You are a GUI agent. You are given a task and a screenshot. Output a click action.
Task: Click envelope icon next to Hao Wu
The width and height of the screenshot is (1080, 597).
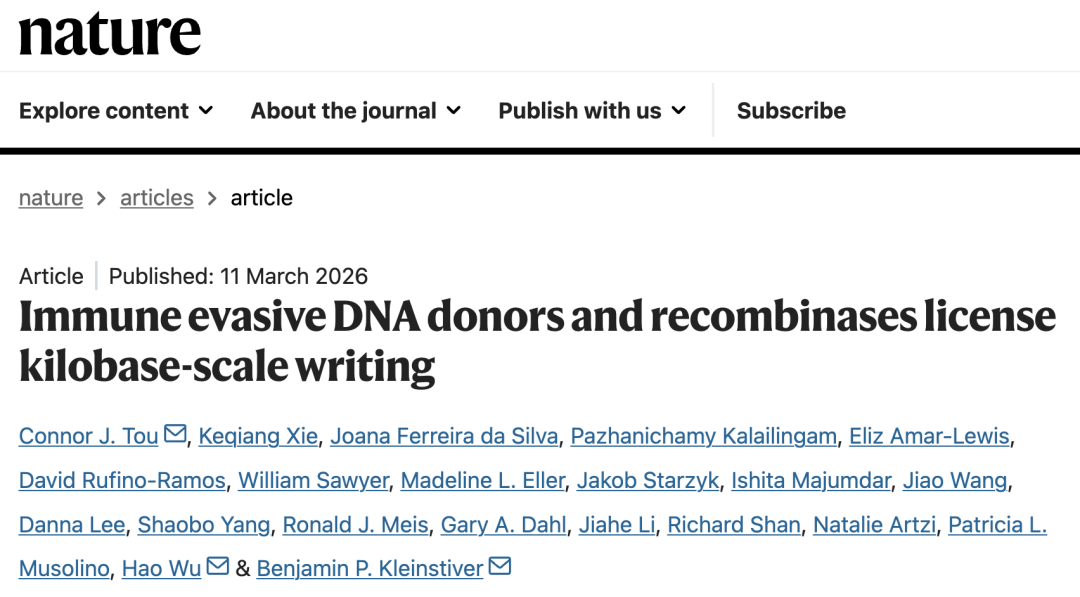point(218,566)
